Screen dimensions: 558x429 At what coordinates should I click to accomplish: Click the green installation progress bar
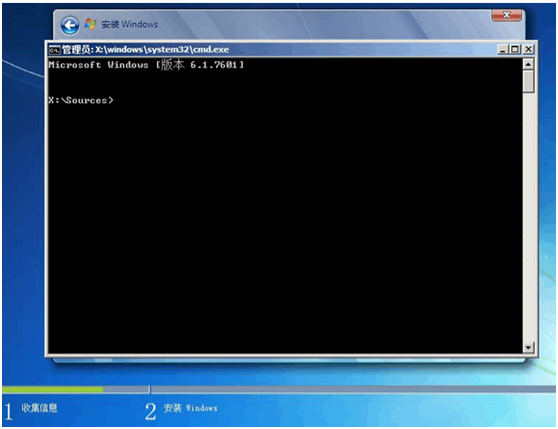(53, 390)
